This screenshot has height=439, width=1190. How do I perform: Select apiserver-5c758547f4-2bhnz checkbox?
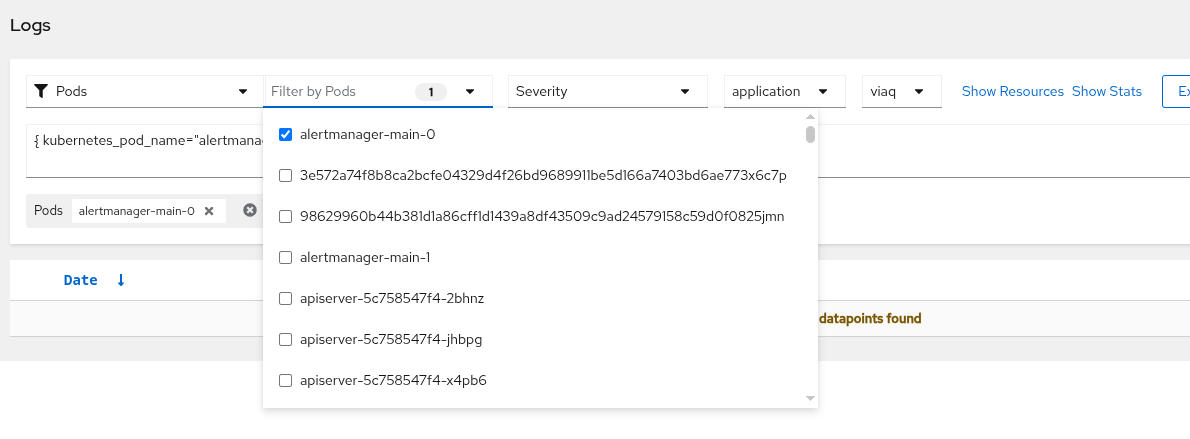pyautogui.click(x=286, y=298)
